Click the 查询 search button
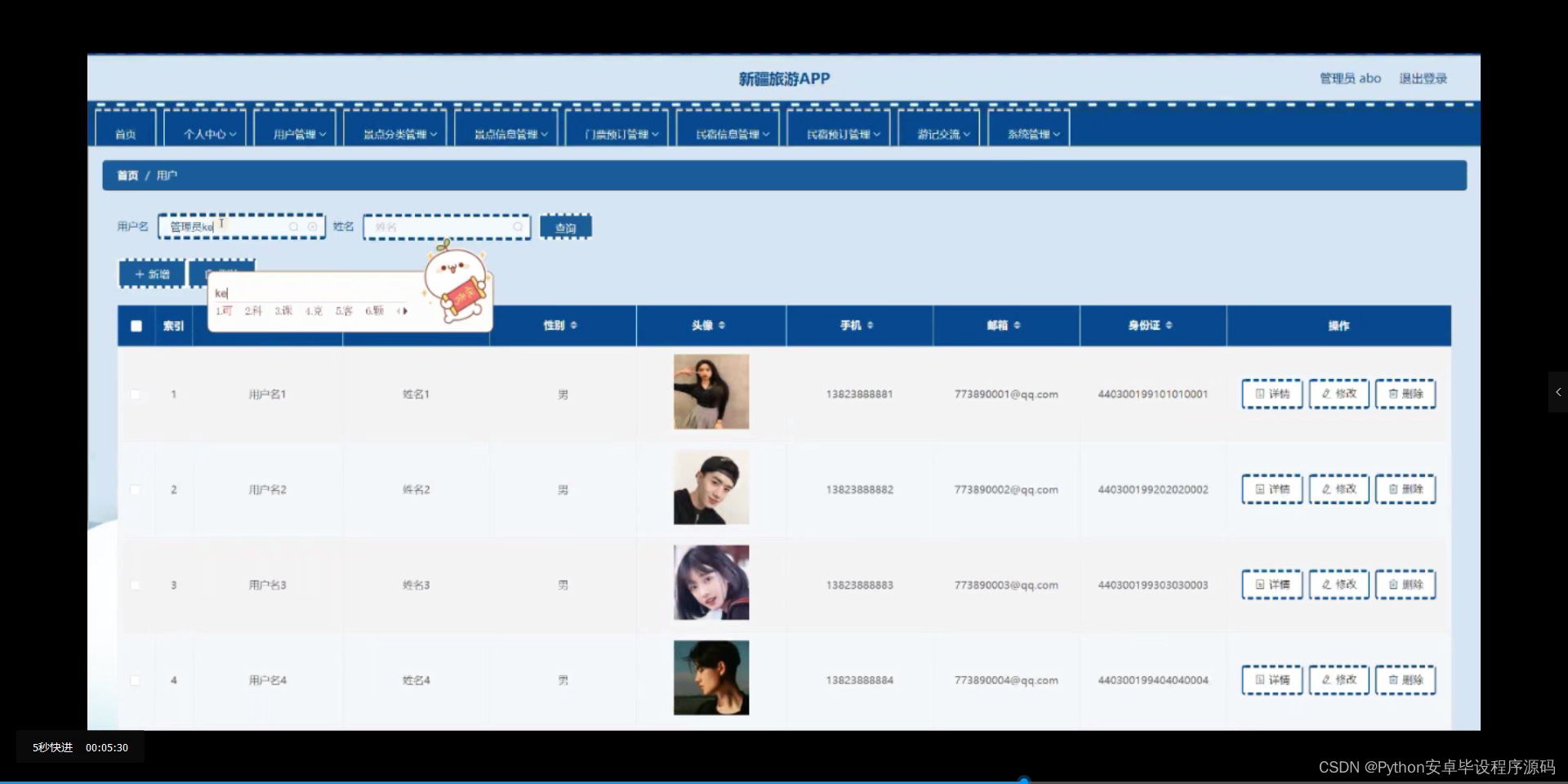1568x784 pixels. [x=566, y=226]
